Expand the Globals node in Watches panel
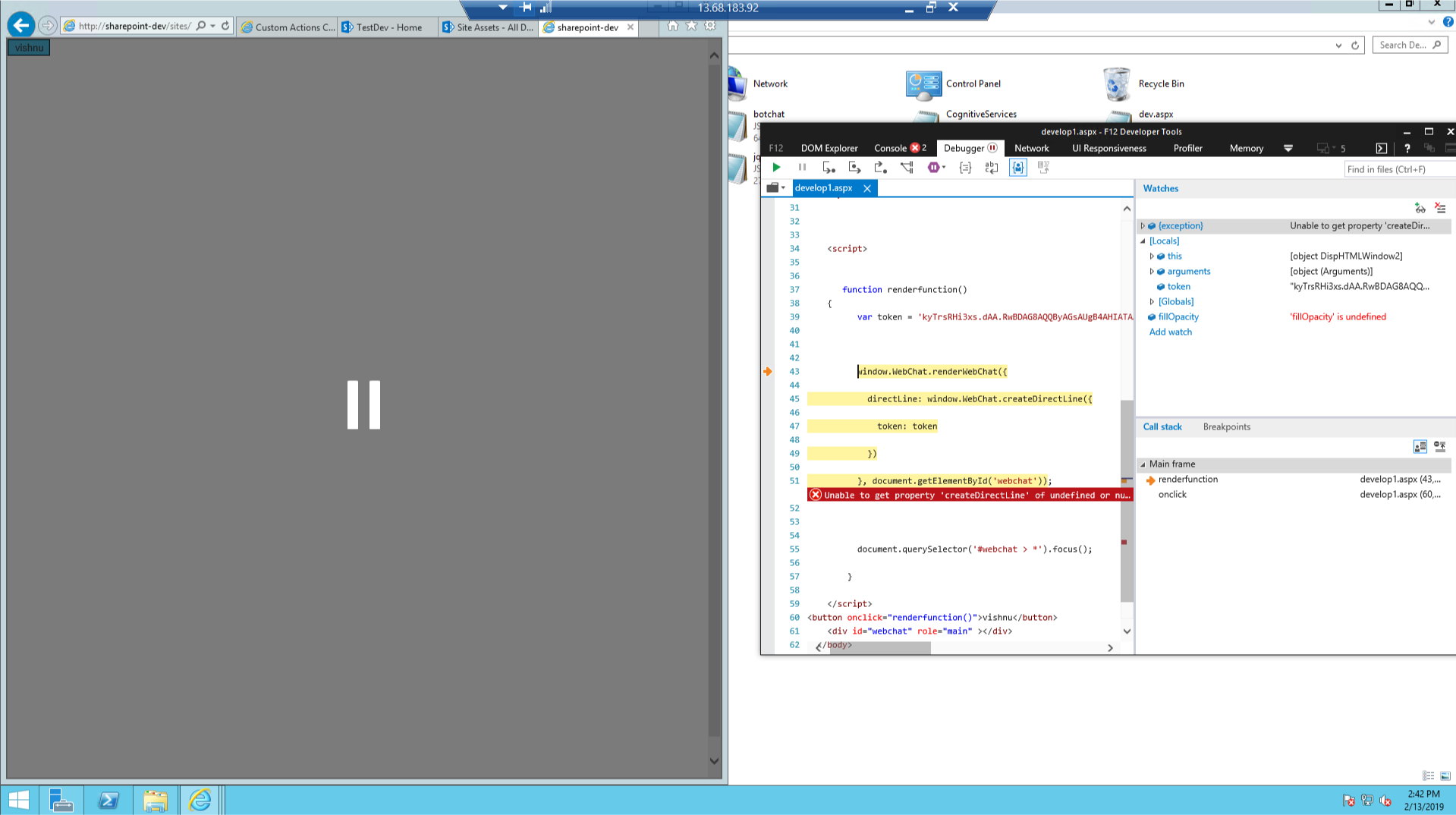 [1152, 301]
